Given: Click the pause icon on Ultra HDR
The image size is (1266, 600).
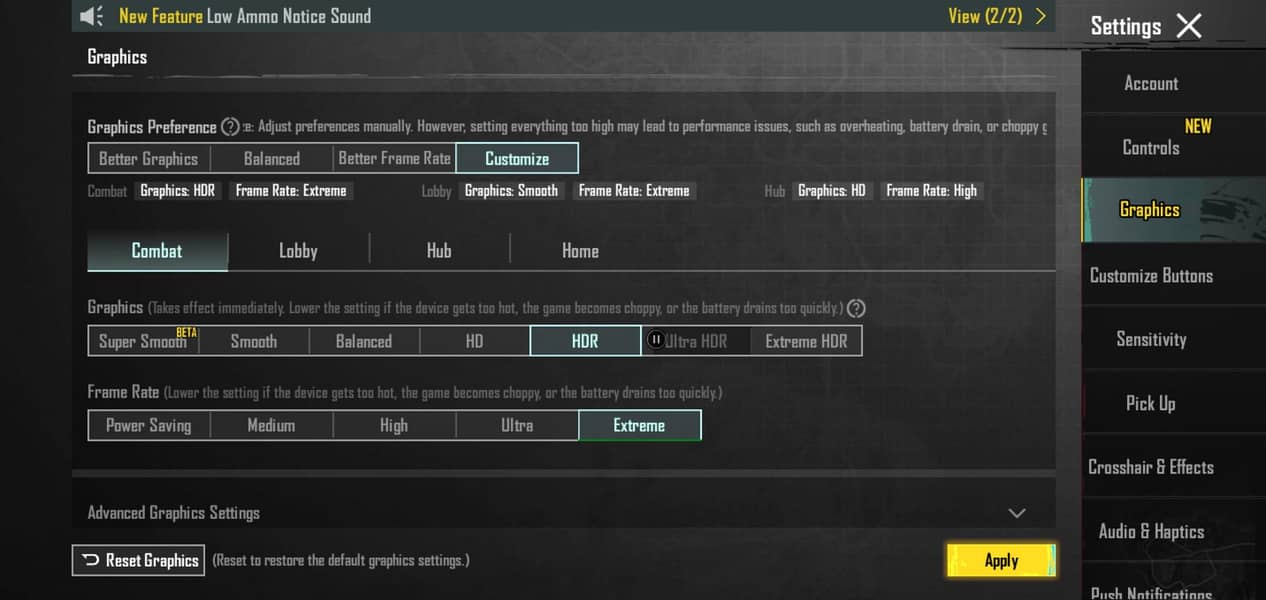Looking at the screenshot, I should (x=656, y=340).
